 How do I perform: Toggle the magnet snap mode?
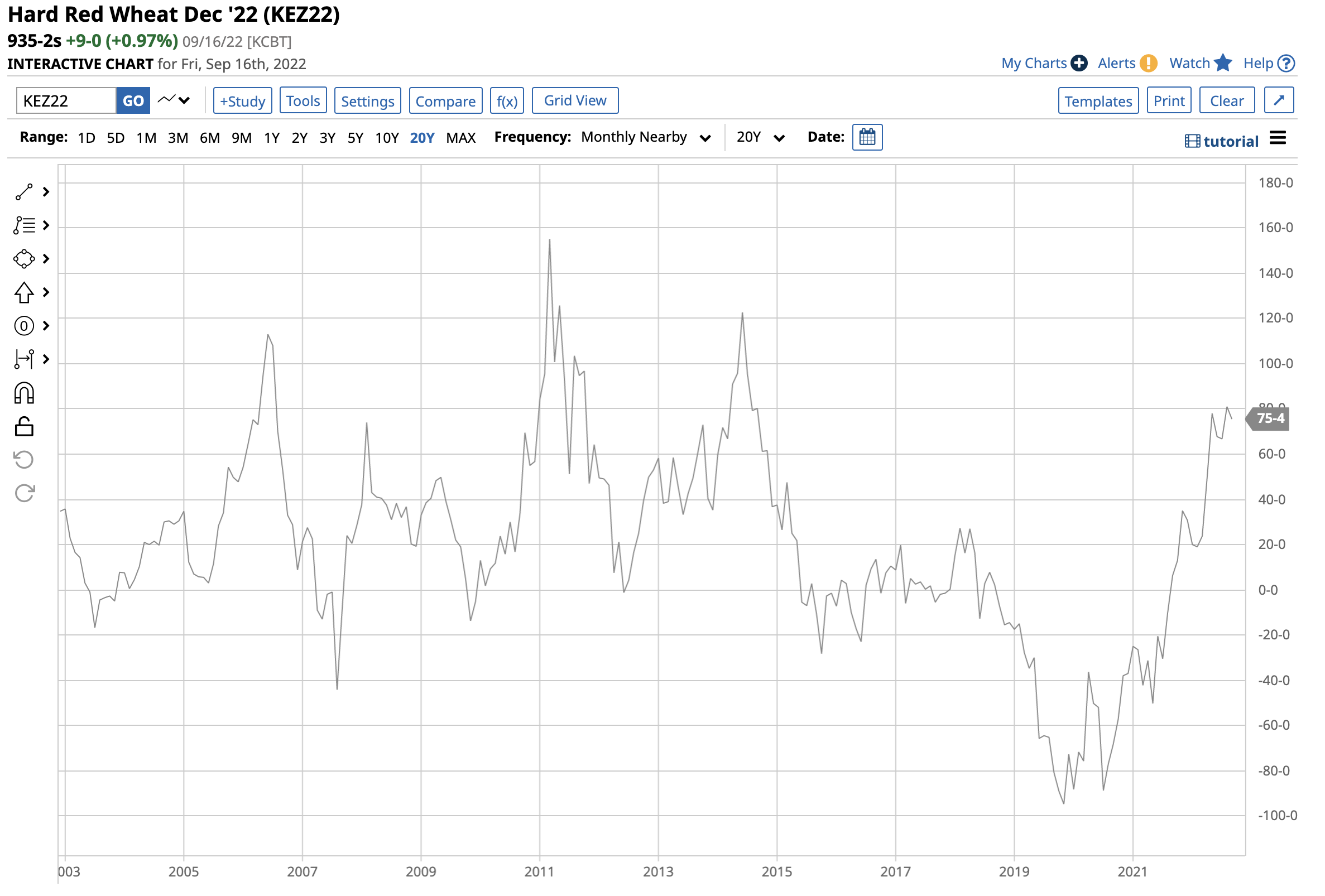[x=24, y=394]
